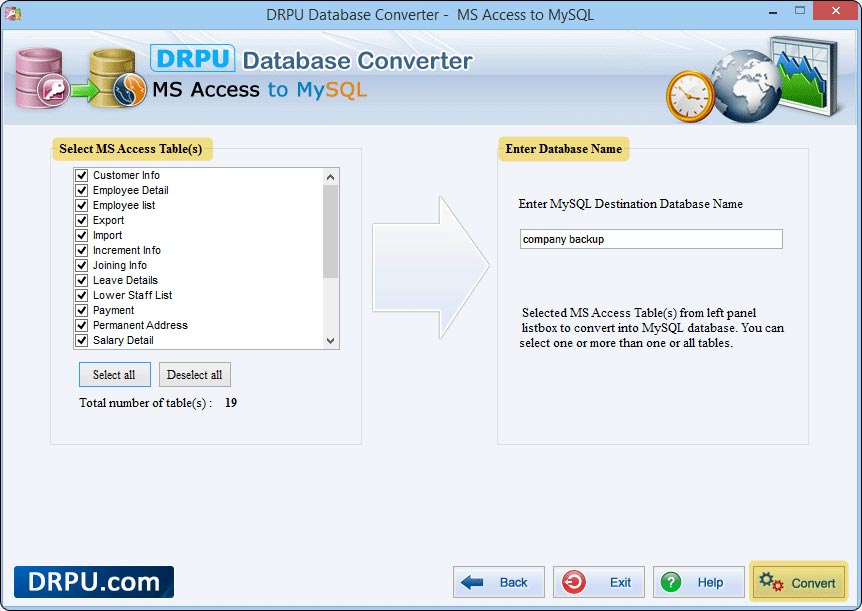
Task: Open the DRPU.com website banner
Action: (x=94, y=582)
